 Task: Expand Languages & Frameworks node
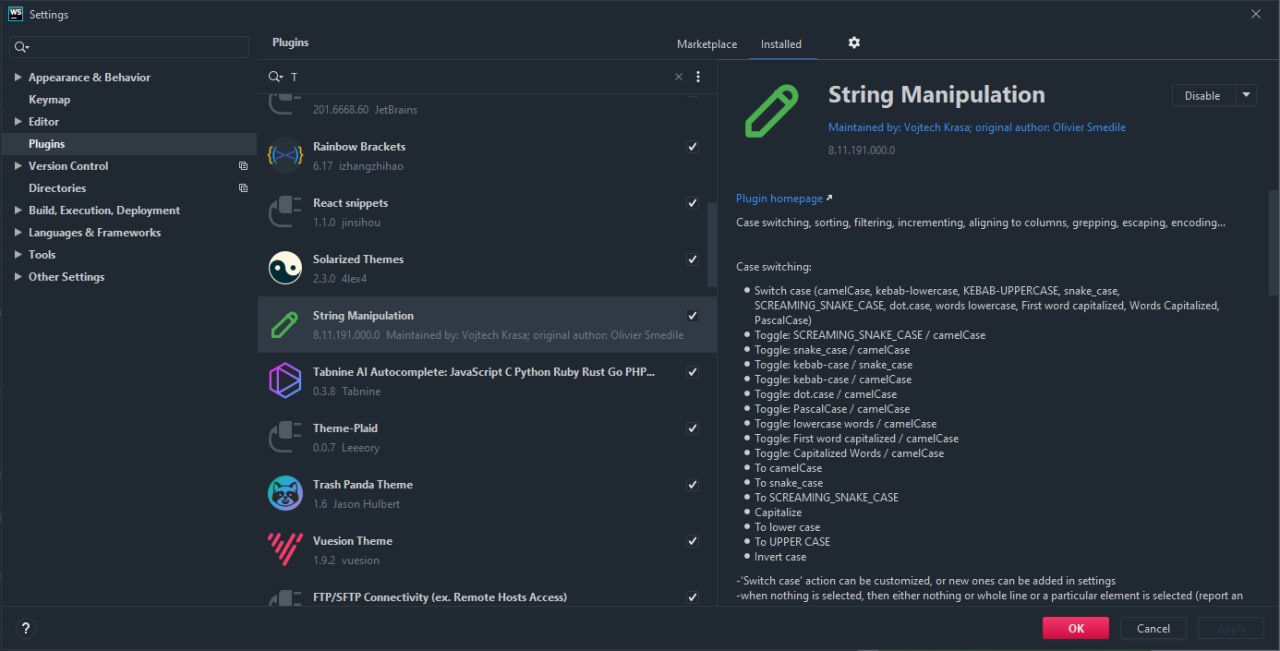[18, 233]
